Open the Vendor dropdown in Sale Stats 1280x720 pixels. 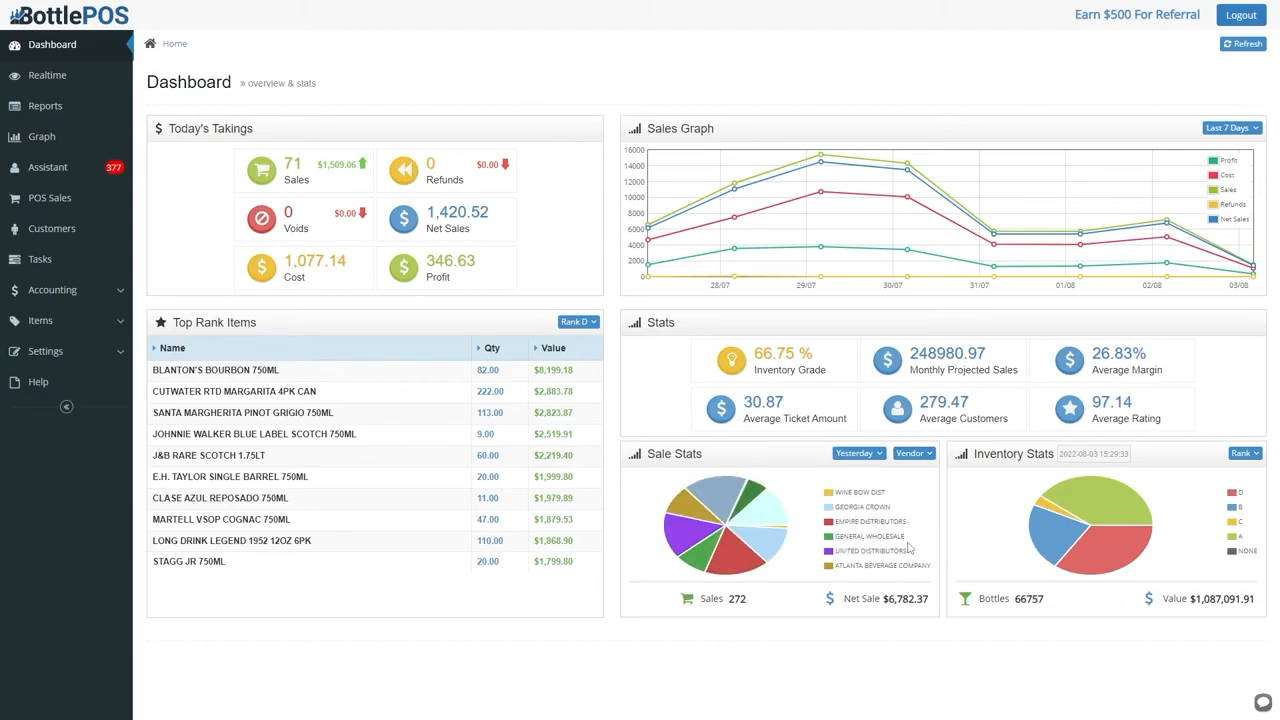point(914,453)
